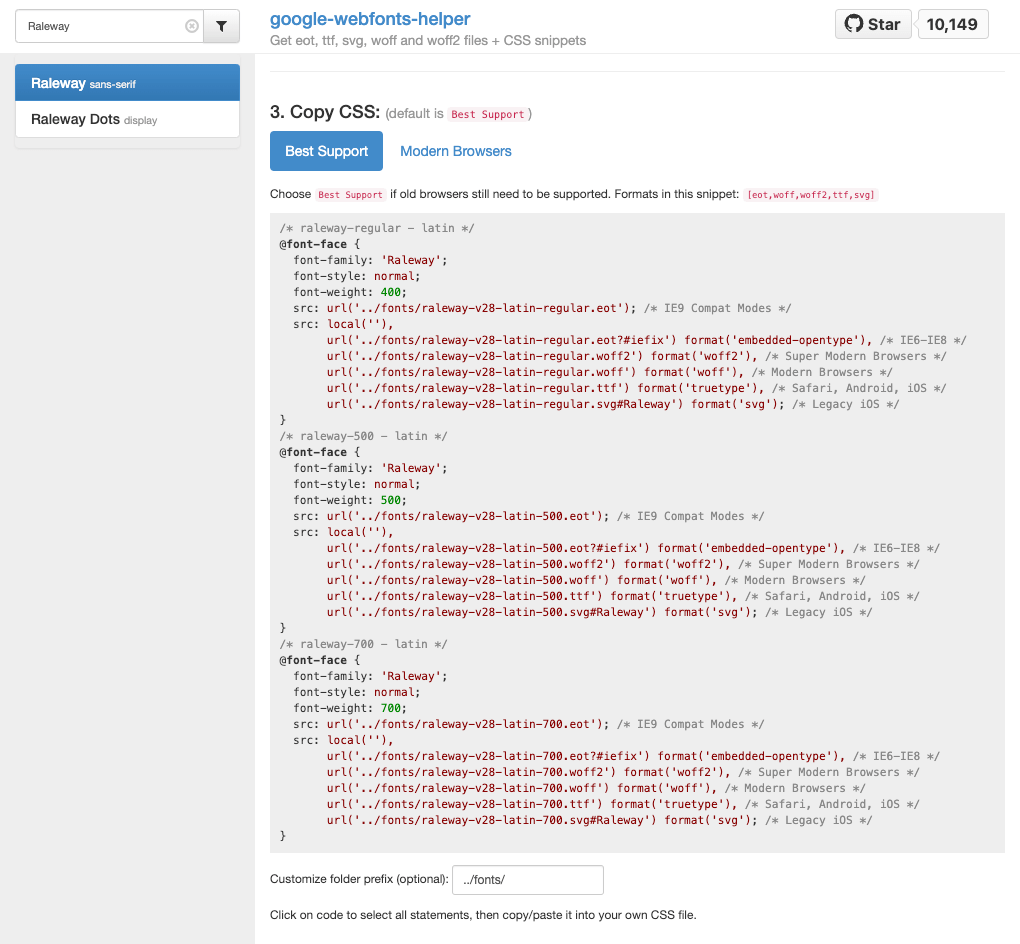Click the Best Support label in heading

(487, 115)
